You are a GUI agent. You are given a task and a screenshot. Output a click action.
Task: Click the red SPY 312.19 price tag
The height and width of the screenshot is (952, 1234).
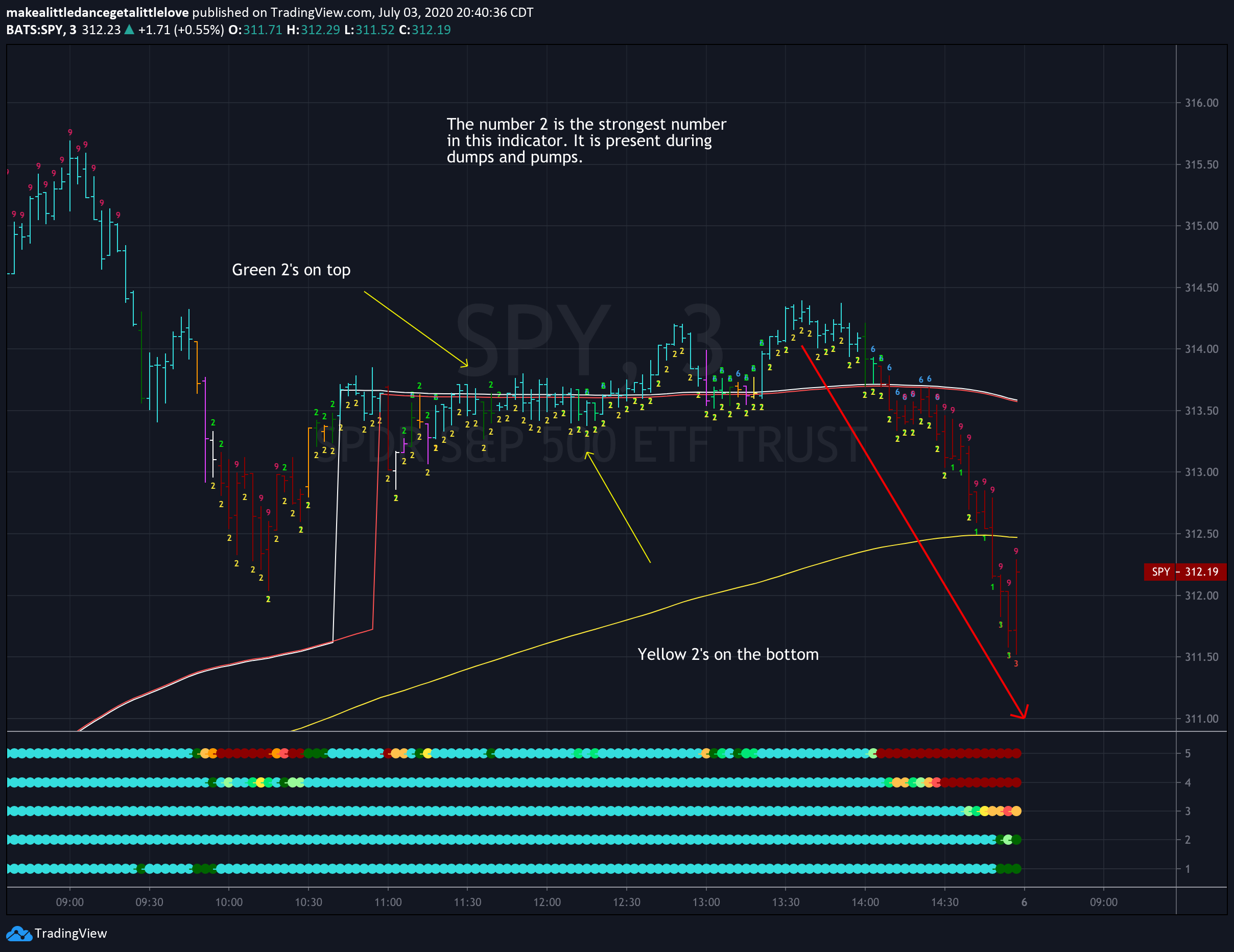[1185, 572]
